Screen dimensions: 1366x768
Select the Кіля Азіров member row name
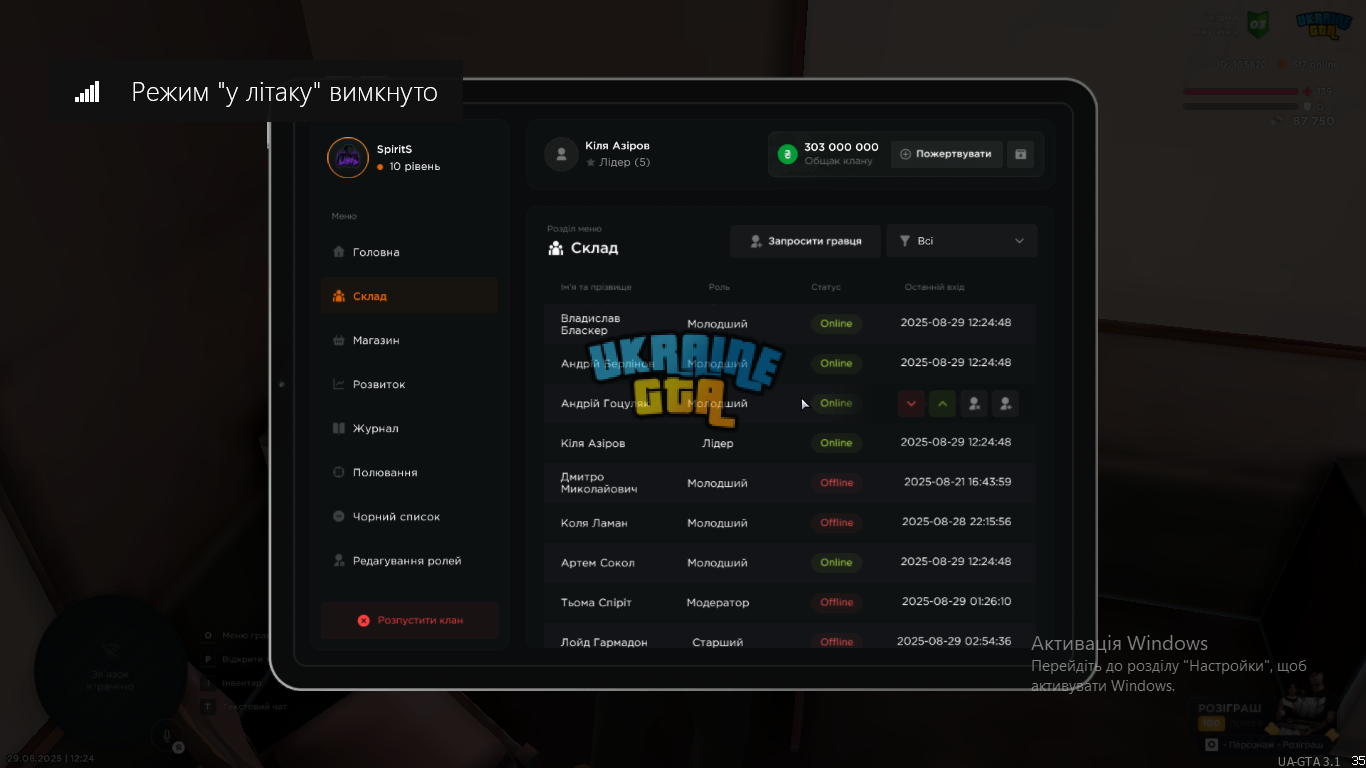tap(593, 443)
